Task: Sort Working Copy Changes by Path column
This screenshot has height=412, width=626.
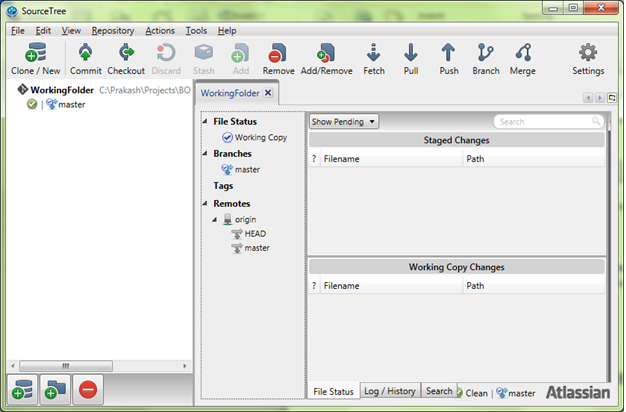Action: (534, 286)
